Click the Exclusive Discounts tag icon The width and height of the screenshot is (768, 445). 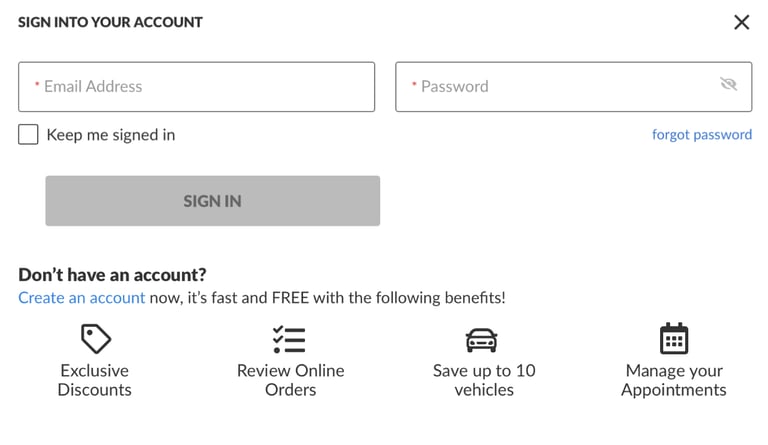click(x=95, y=339)
